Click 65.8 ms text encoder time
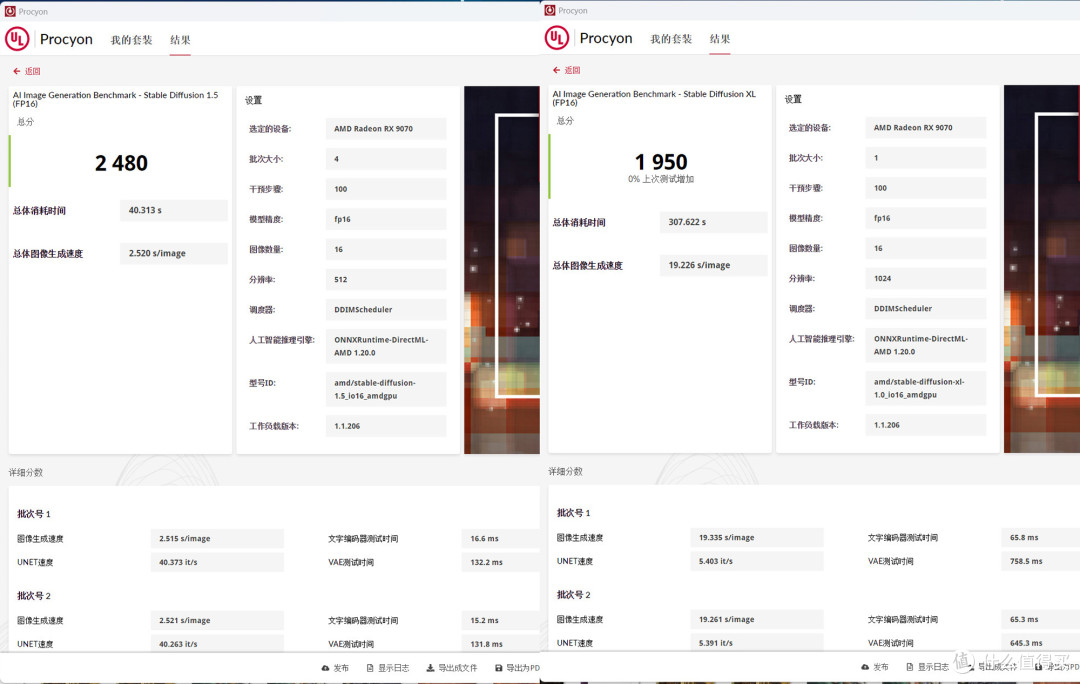This screenshot has width=1080, height=684. tap(1040, 537)
